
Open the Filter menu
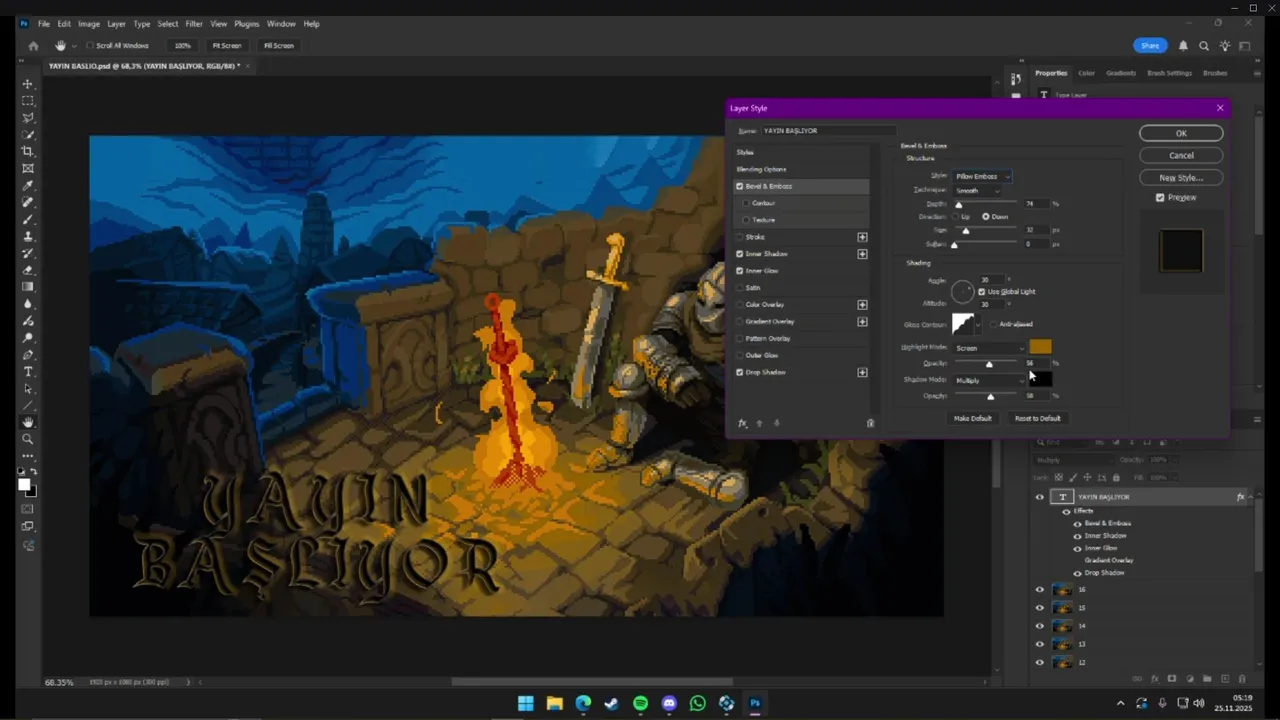point(194,24)
